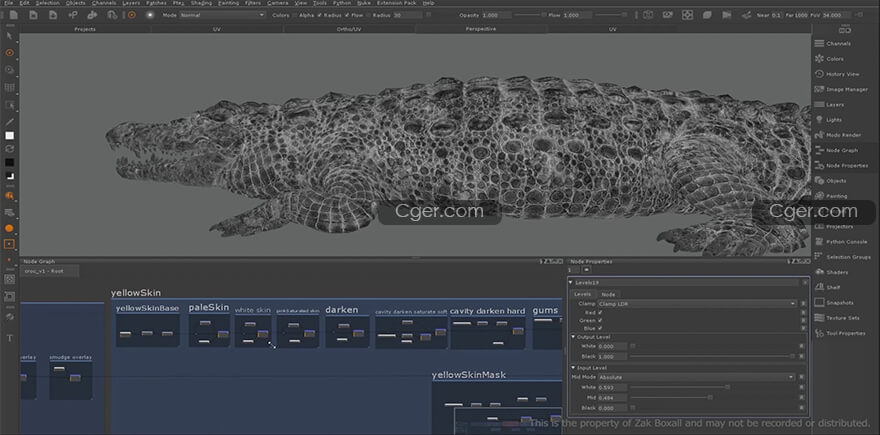Open the brush Mode dropdown
The image size is (880, 435).
pos(222,15)
